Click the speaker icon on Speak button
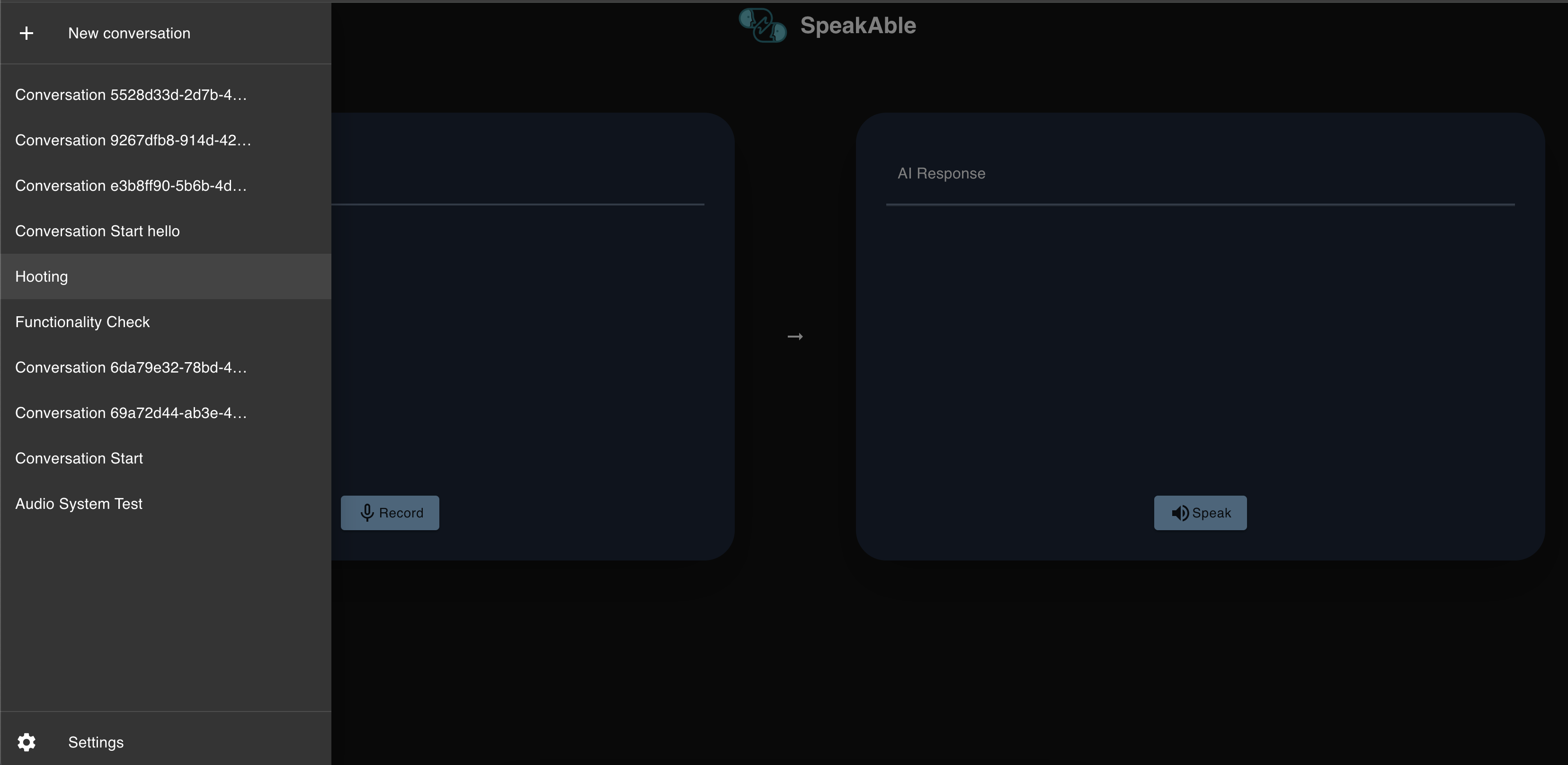This screenshot has height=765, width=1568. click(1180, 513)
